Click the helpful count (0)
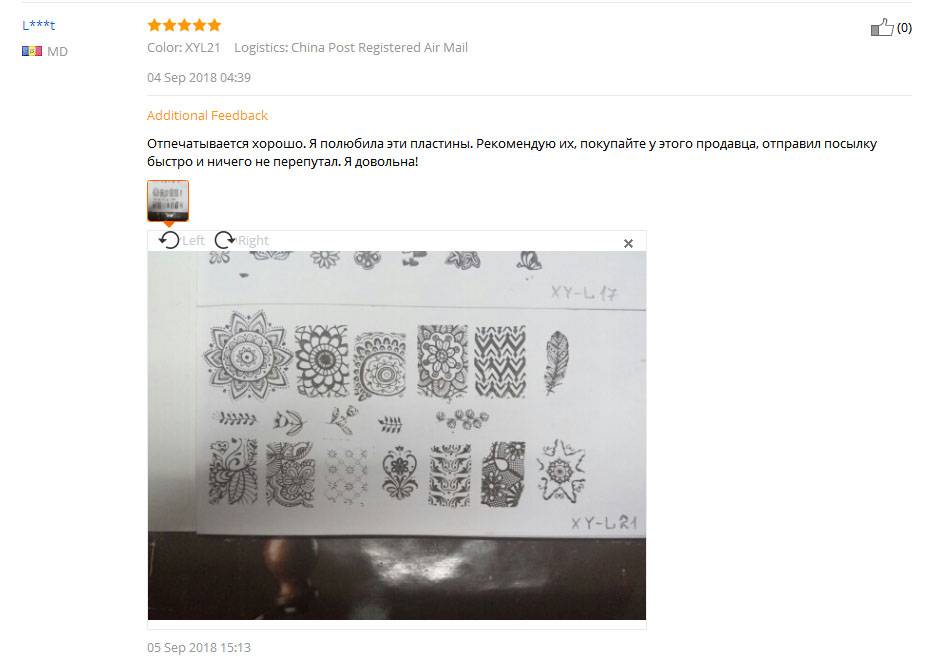The width and height of the screenshot is (928, 668). (x=904, y=27)
